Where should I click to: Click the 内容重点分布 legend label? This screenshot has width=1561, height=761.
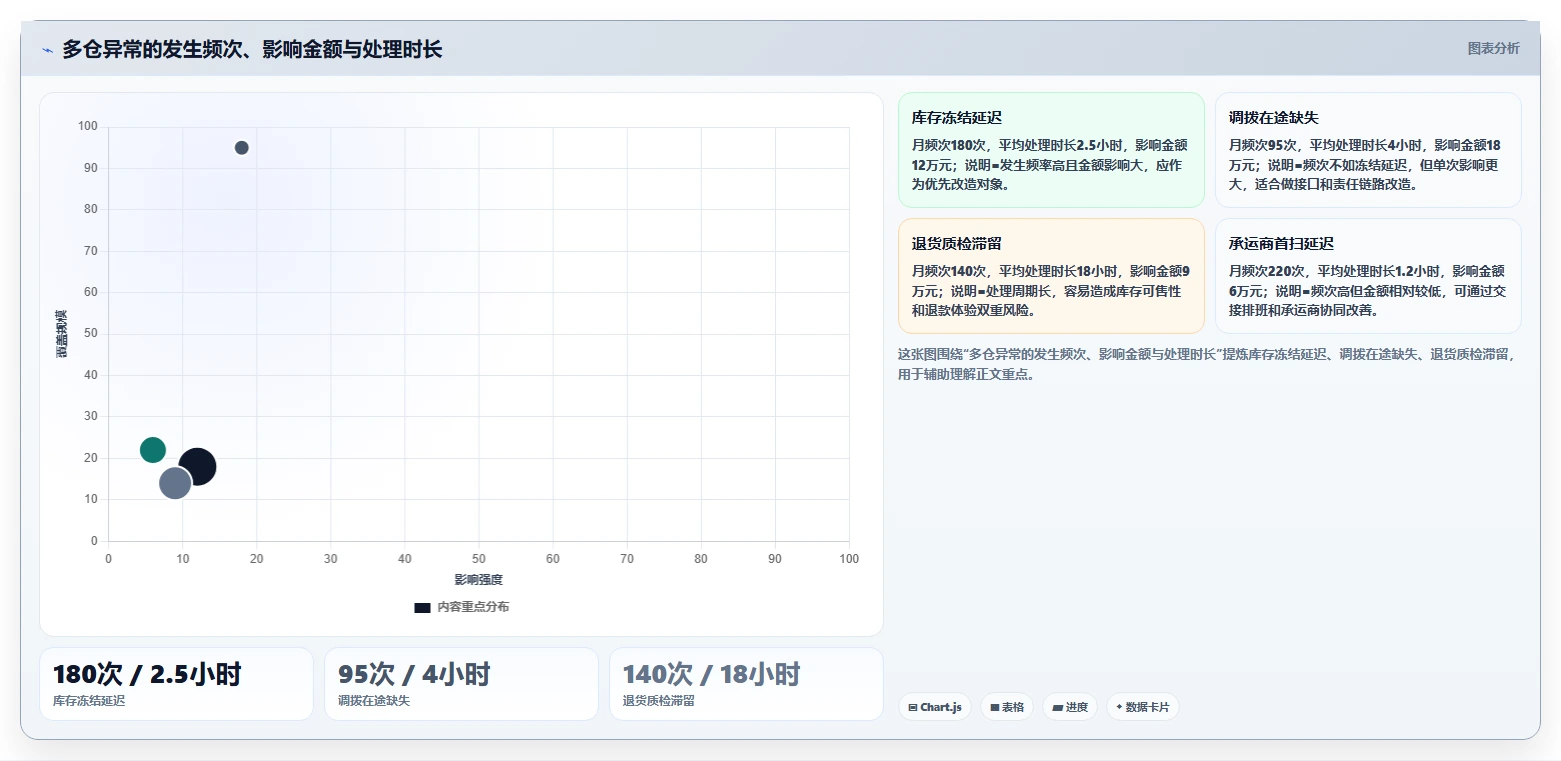pyautogui.click(x=473, y=607)
